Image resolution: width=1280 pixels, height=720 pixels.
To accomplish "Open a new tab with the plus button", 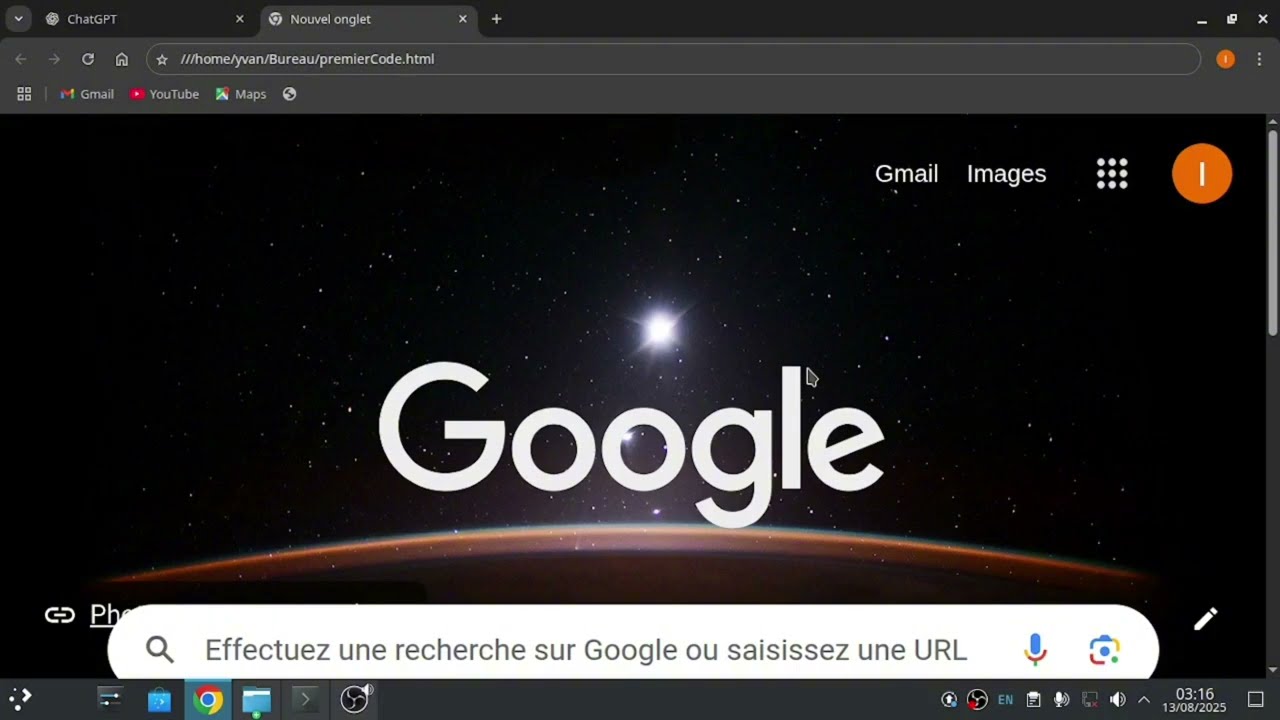I will point(496,19).
